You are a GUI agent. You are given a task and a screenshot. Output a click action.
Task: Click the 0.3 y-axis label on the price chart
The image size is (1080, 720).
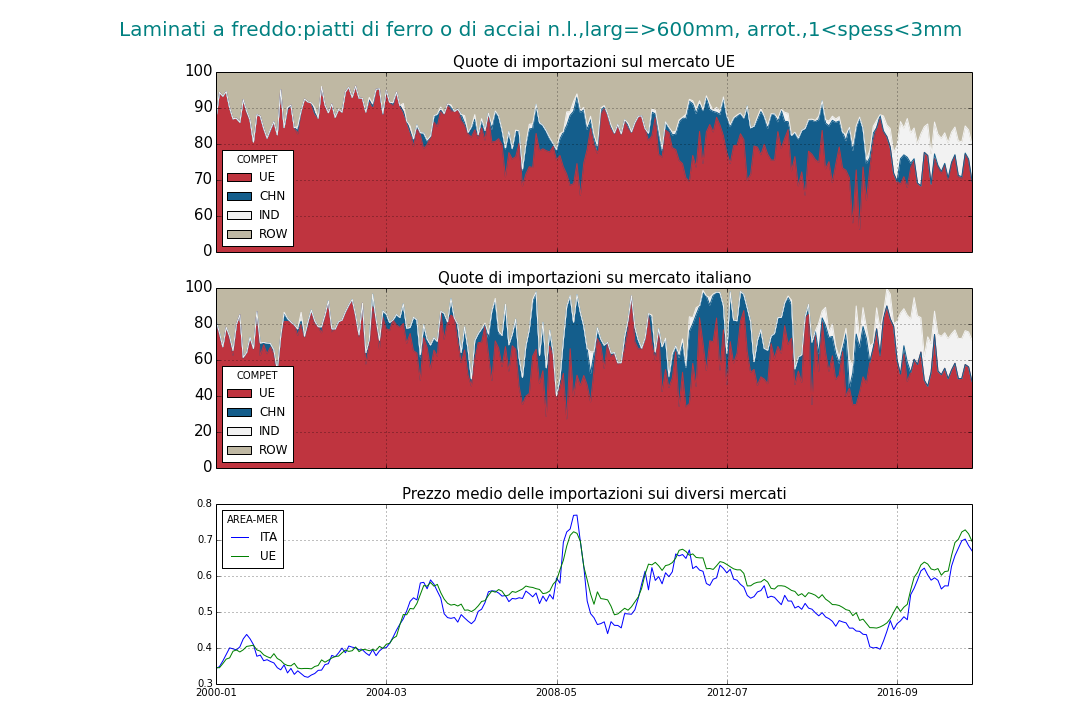205,683
